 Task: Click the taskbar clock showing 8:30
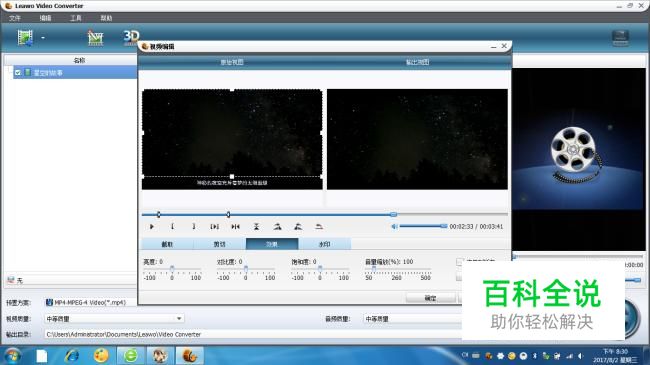point(615,356)
